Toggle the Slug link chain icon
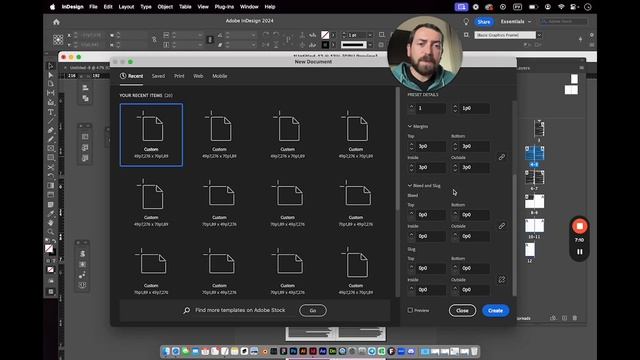The image size is (640, 360). [x=502, y=279]
